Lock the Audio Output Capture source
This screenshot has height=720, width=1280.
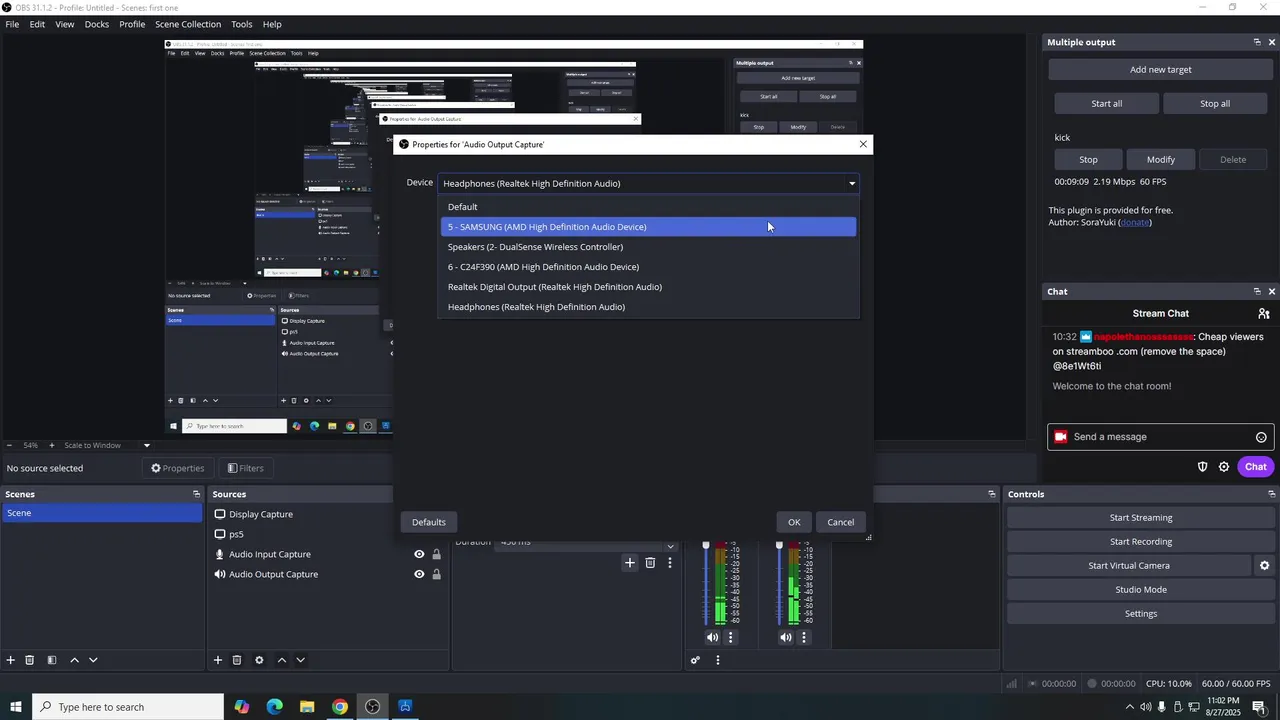click(436, 574)
